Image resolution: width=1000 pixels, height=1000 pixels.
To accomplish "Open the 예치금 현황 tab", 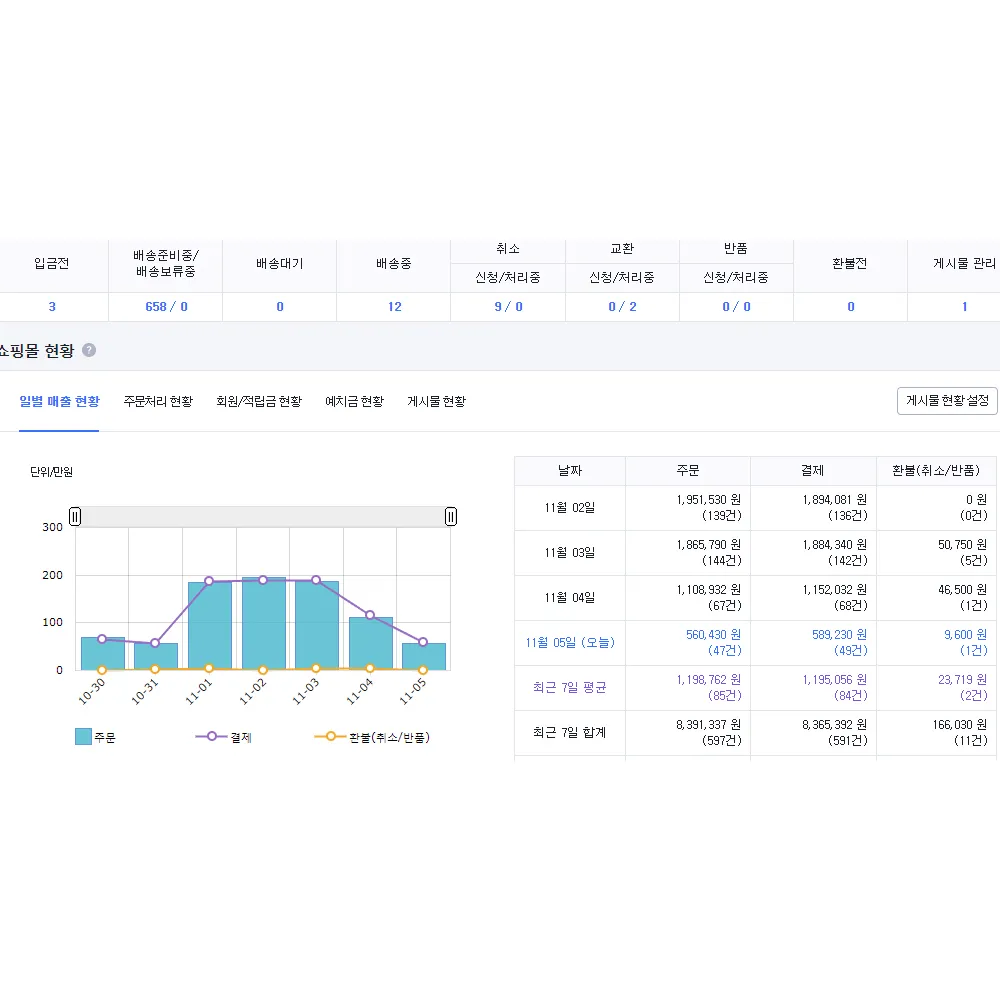I will click(354, 400).
